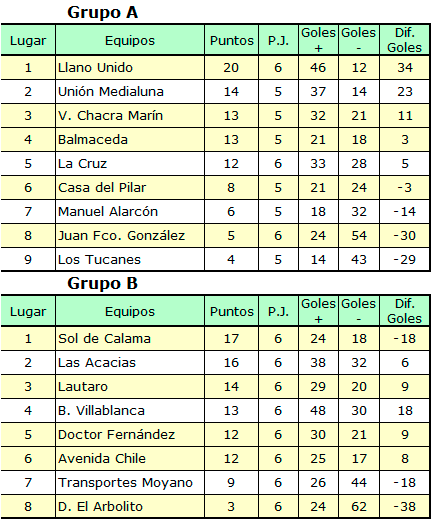Click the Balmaceda team cell
Viewport: 431px width, 519px height.
pyautogui.click(x=130, y=140)
